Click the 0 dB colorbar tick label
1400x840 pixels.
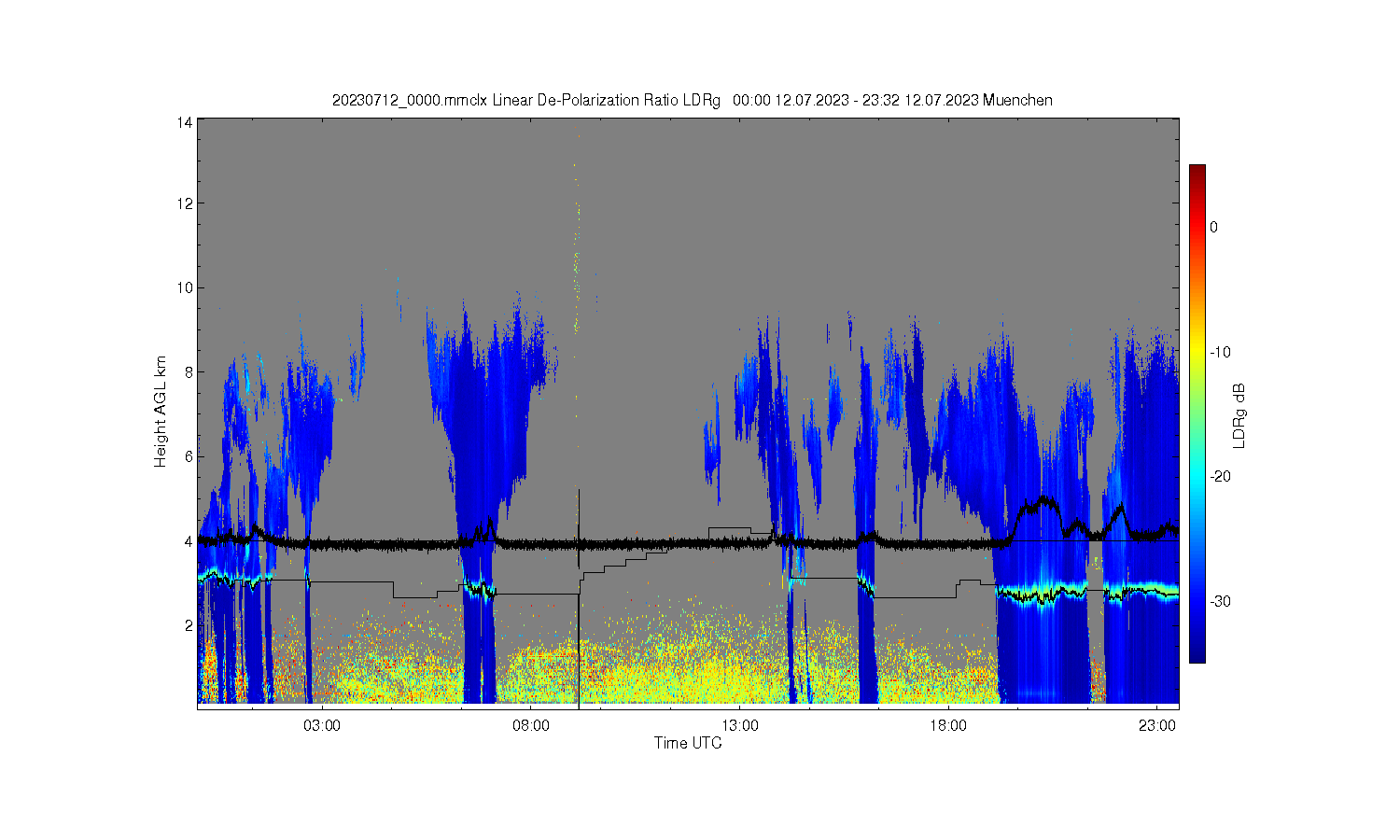pyautogui.click(x=1214, y=227)
